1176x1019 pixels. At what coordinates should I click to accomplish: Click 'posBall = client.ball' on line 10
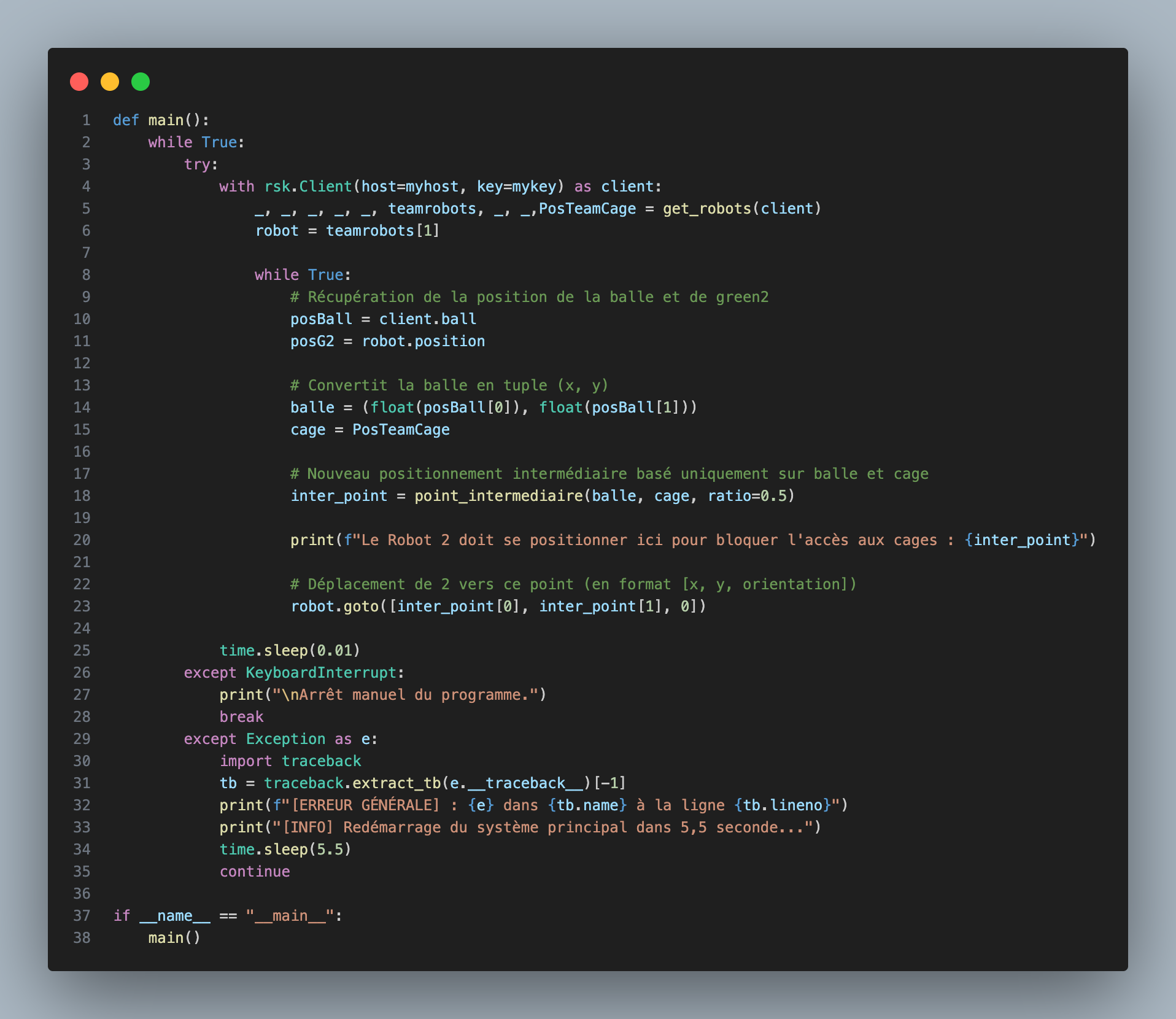pyautogui.click(x=384, y=319)
